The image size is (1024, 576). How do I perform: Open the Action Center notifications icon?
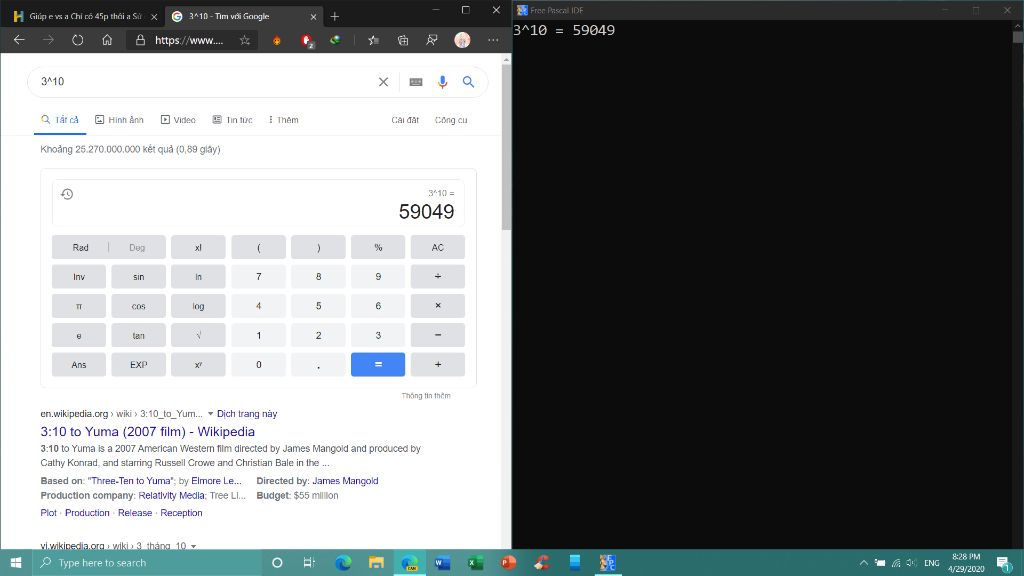point(1004,562)
